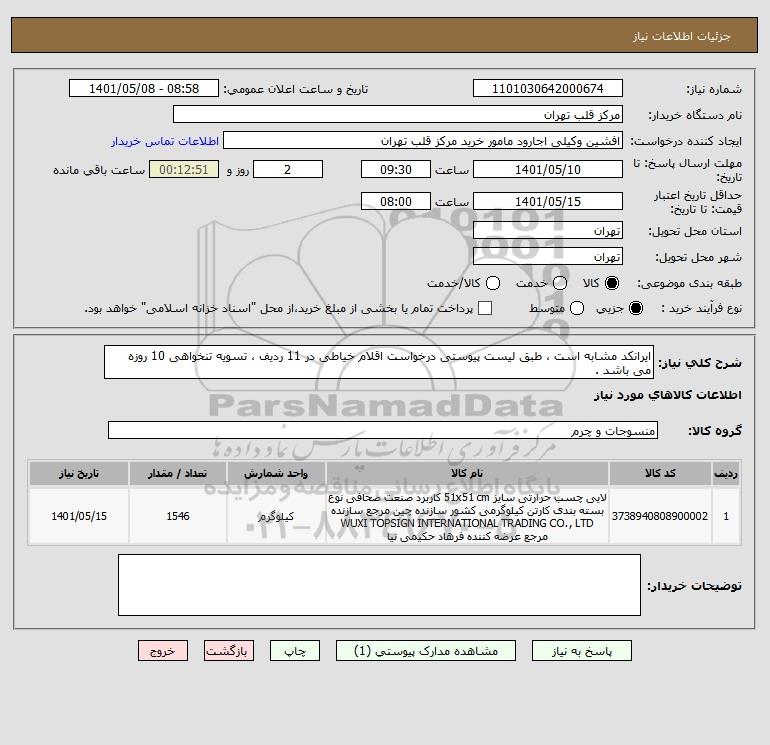Click the announcement date field 1401/05/08 - 08:58
The height and width of the screenshot is (745, 770).
pos(144,88)
